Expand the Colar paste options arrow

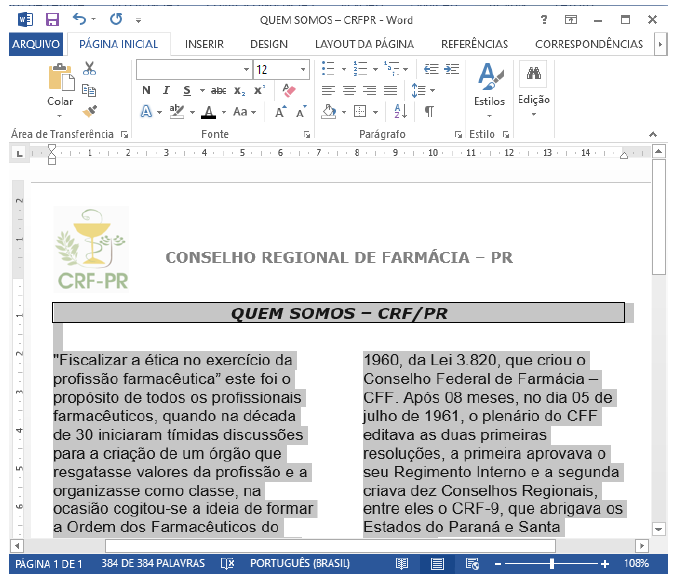coord(59,116)
